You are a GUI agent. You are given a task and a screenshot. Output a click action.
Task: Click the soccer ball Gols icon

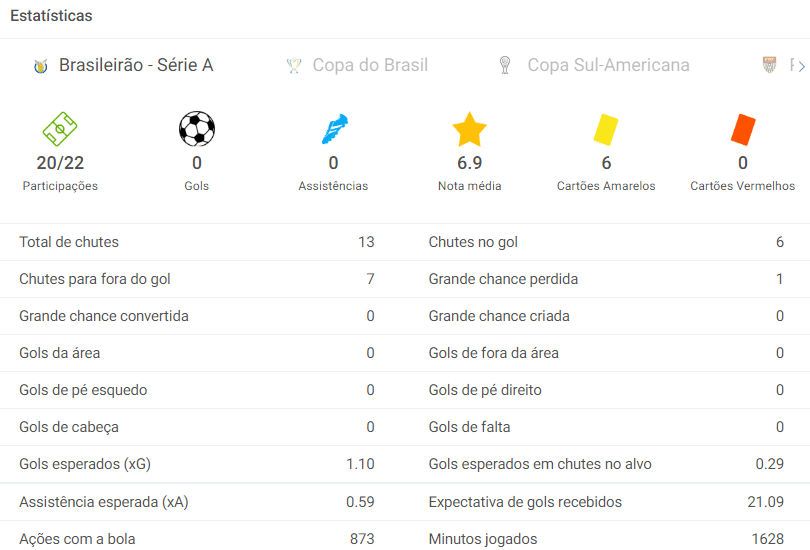(x=197, y=129)
